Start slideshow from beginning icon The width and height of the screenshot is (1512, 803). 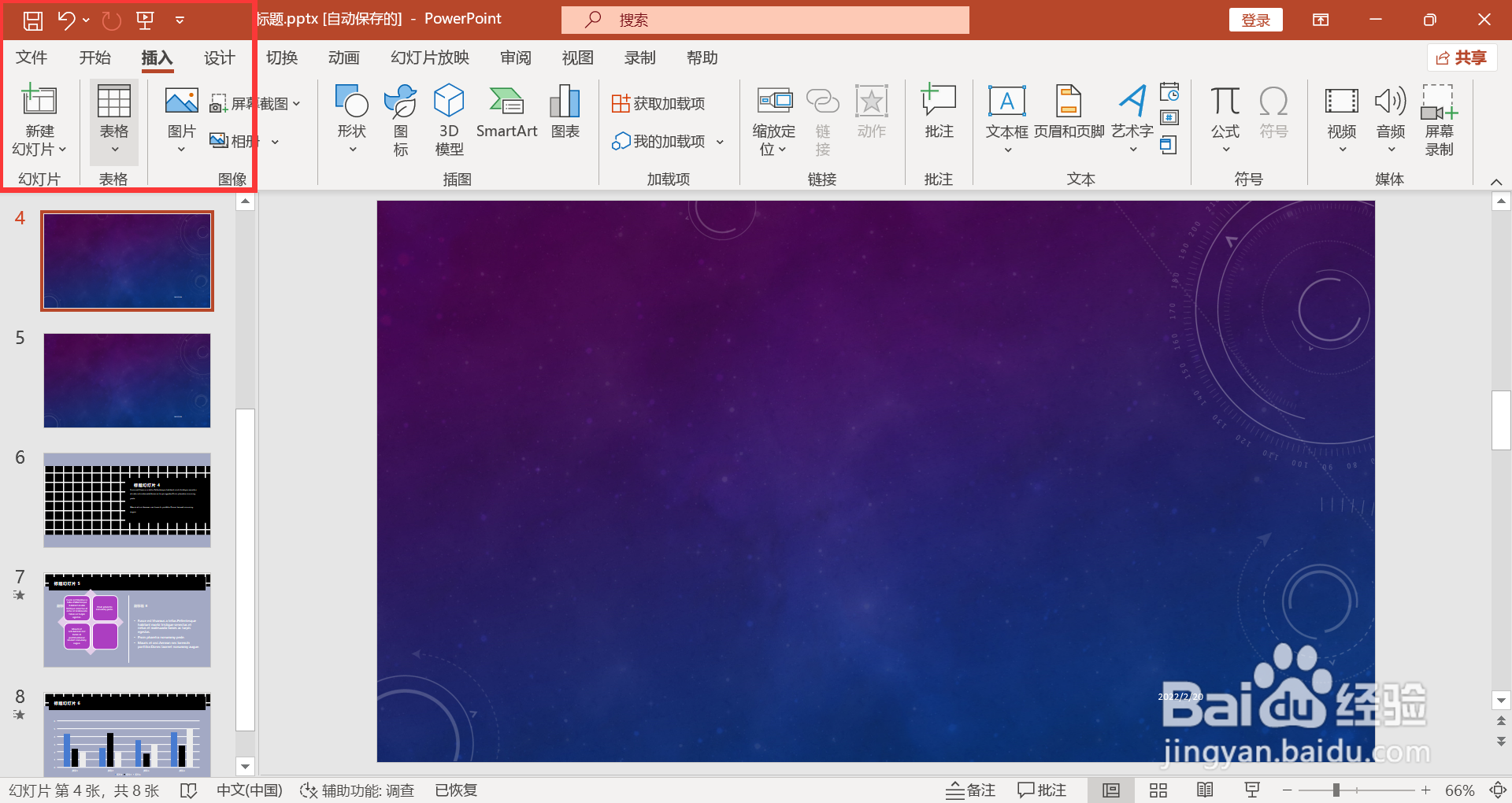tap(145, 20)
